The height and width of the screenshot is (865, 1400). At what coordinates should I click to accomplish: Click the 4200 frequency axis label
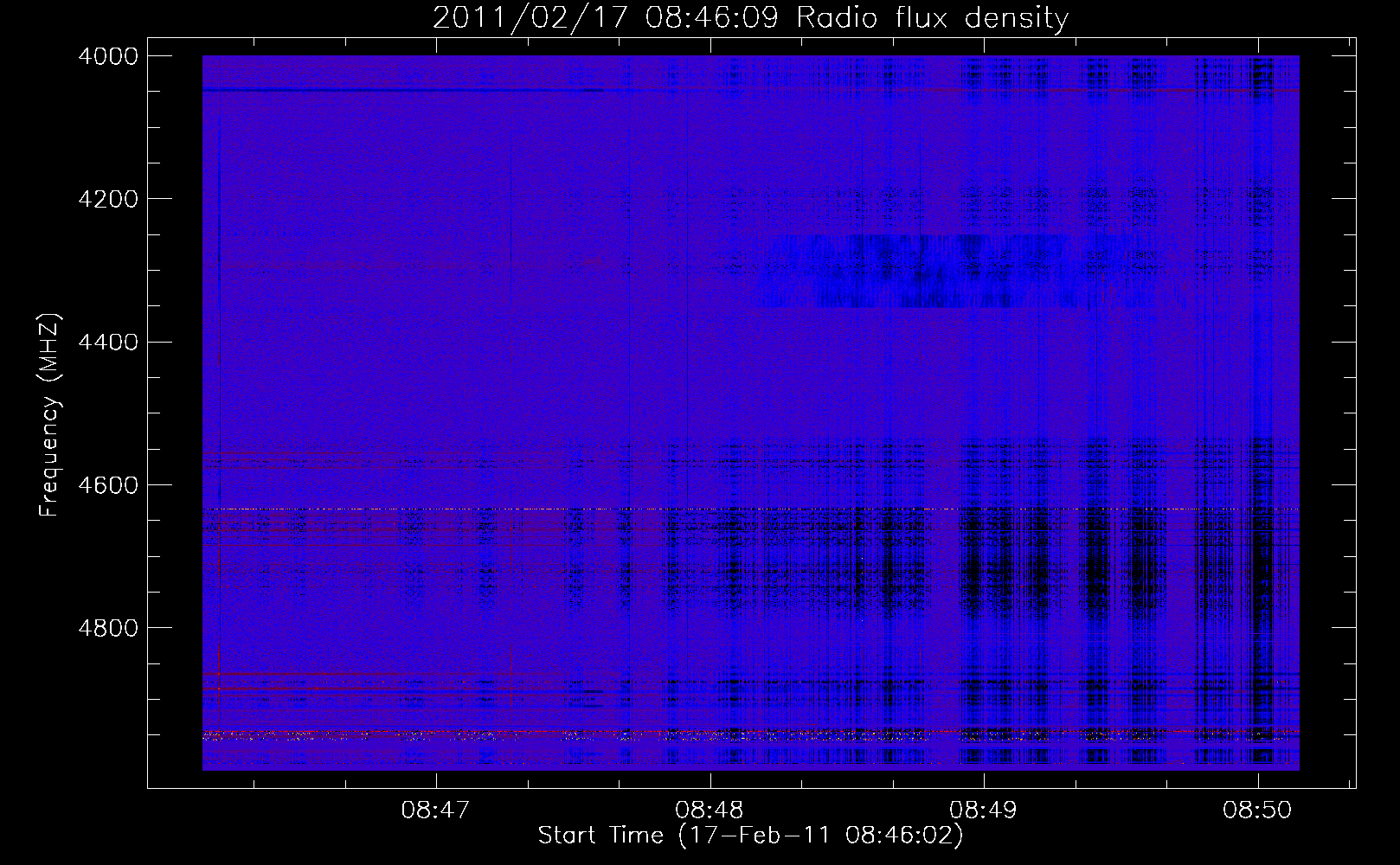108,199
